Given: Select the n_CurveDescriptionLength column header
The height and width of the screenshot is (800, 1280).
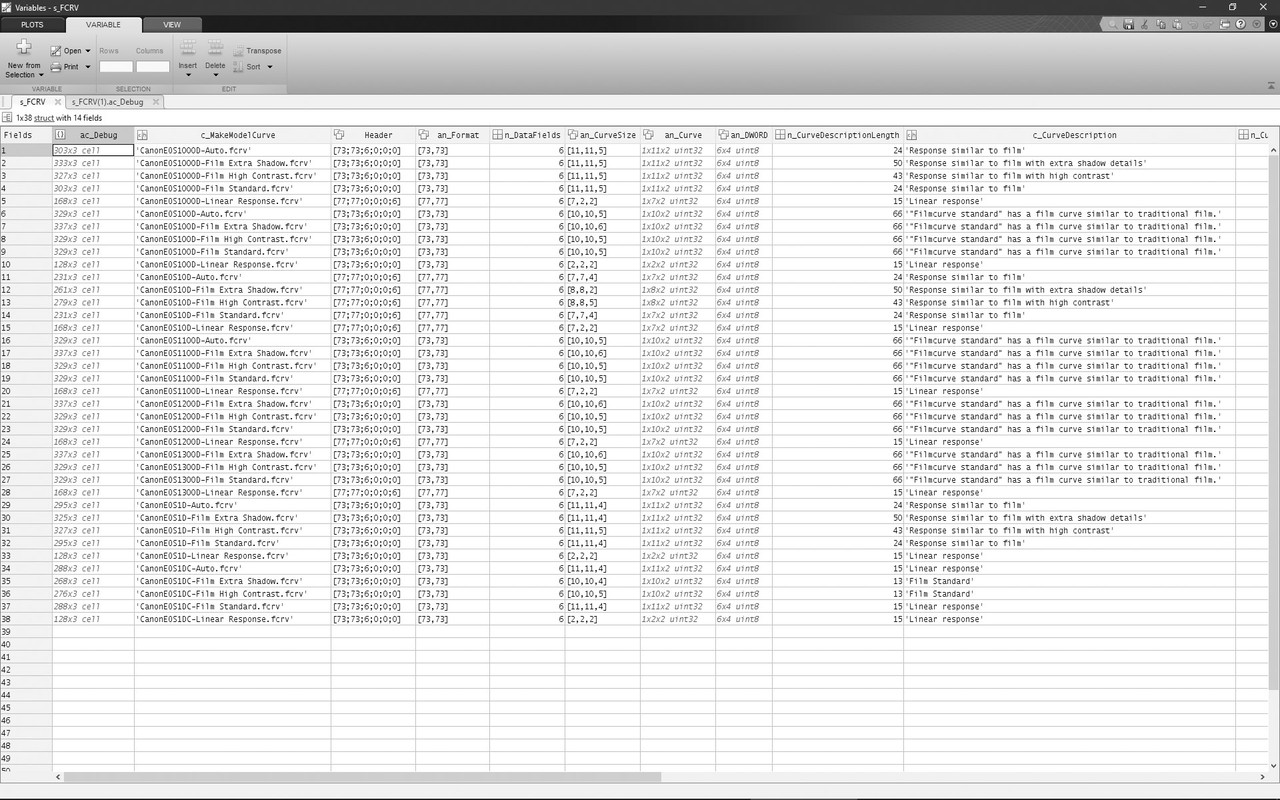Looking at the screenshot, I should 838,135.
